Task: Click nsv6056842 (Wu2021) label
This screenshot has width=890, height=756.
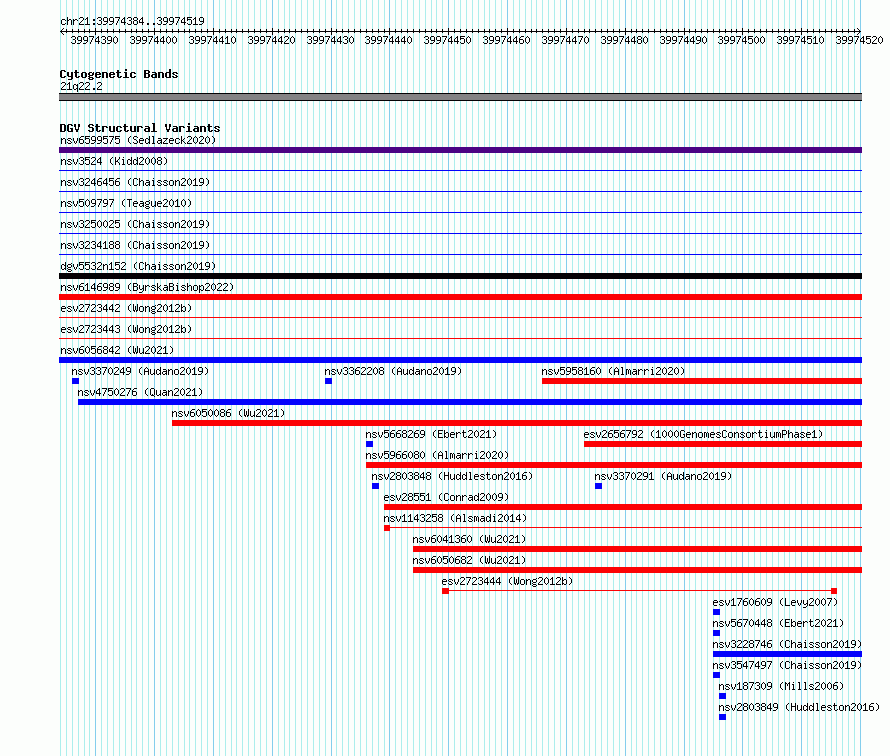Action: coord(117,350)
